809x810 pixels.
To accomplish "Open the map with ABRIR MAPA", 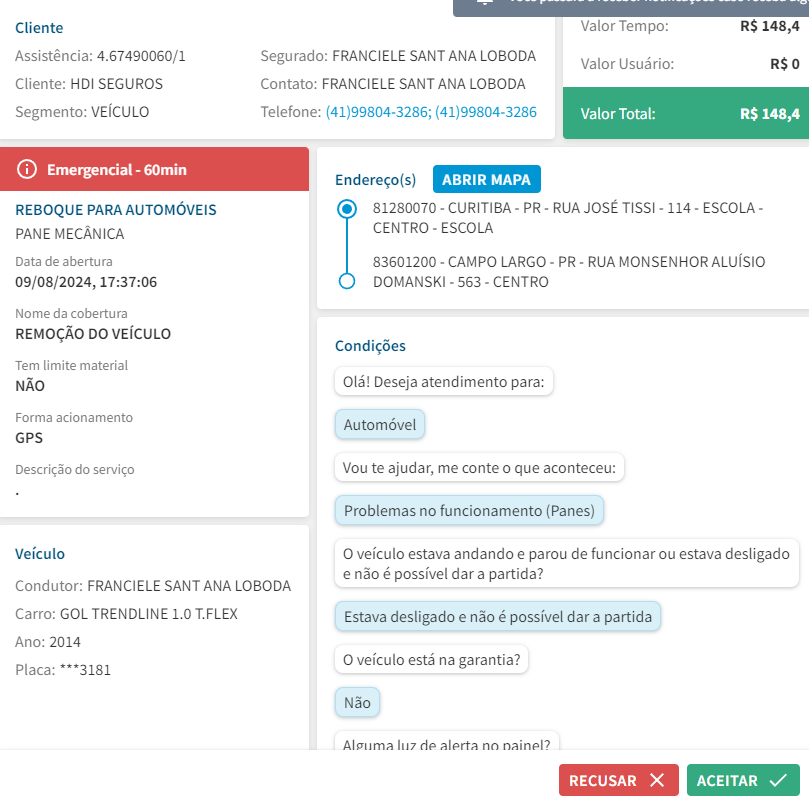I will (487, 180).
